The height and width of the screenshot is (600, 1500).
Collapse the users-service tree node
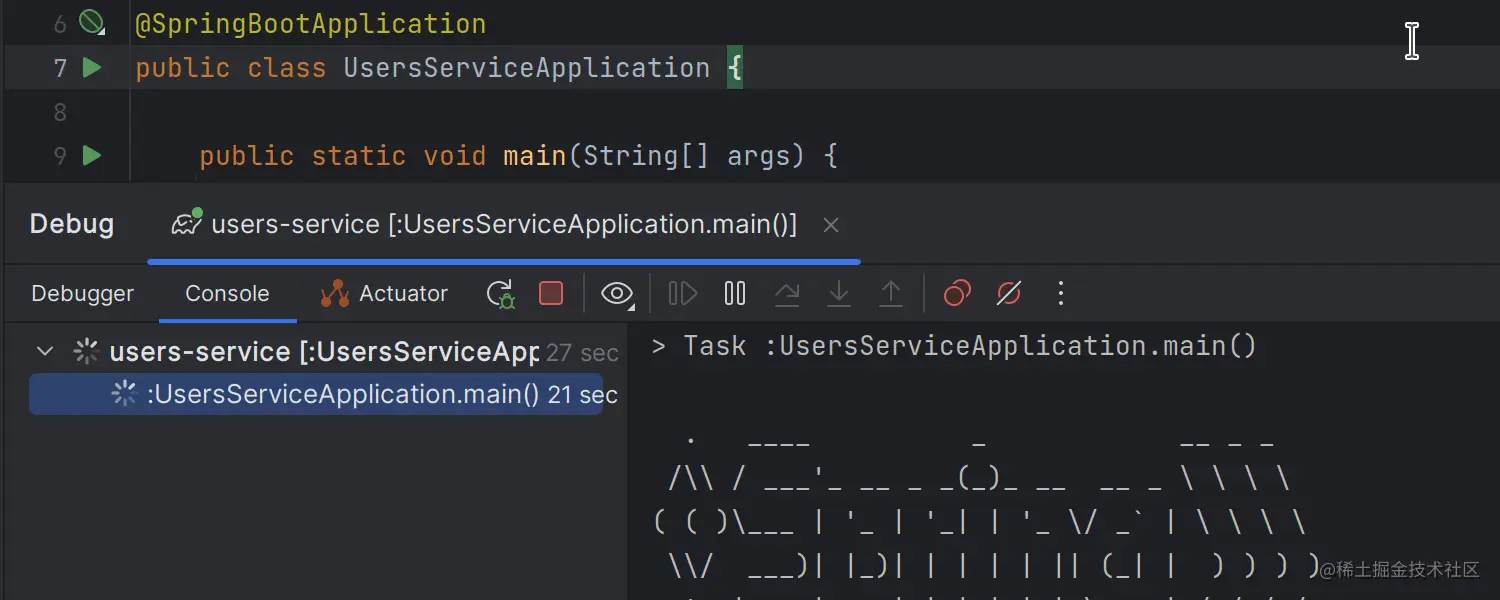(44, 352)
